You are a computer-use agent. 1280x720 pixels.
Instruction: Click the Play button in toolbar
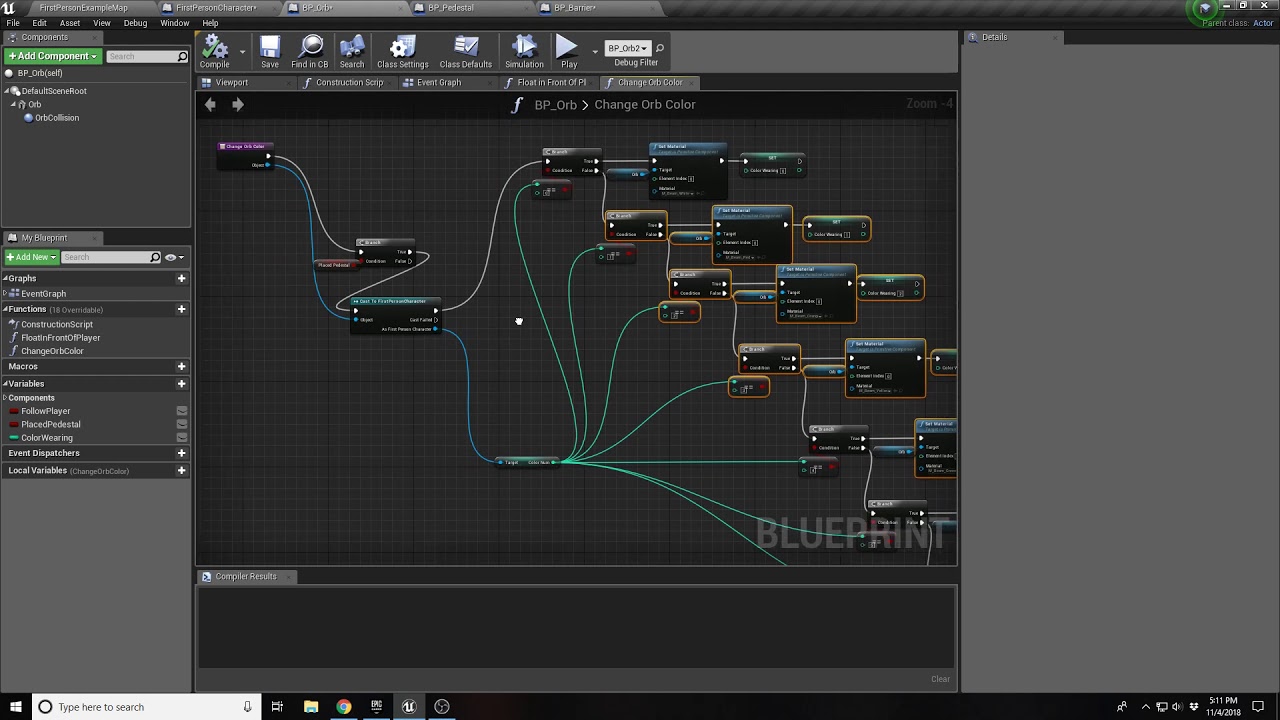pyautogui.click(x=568, y=53)
